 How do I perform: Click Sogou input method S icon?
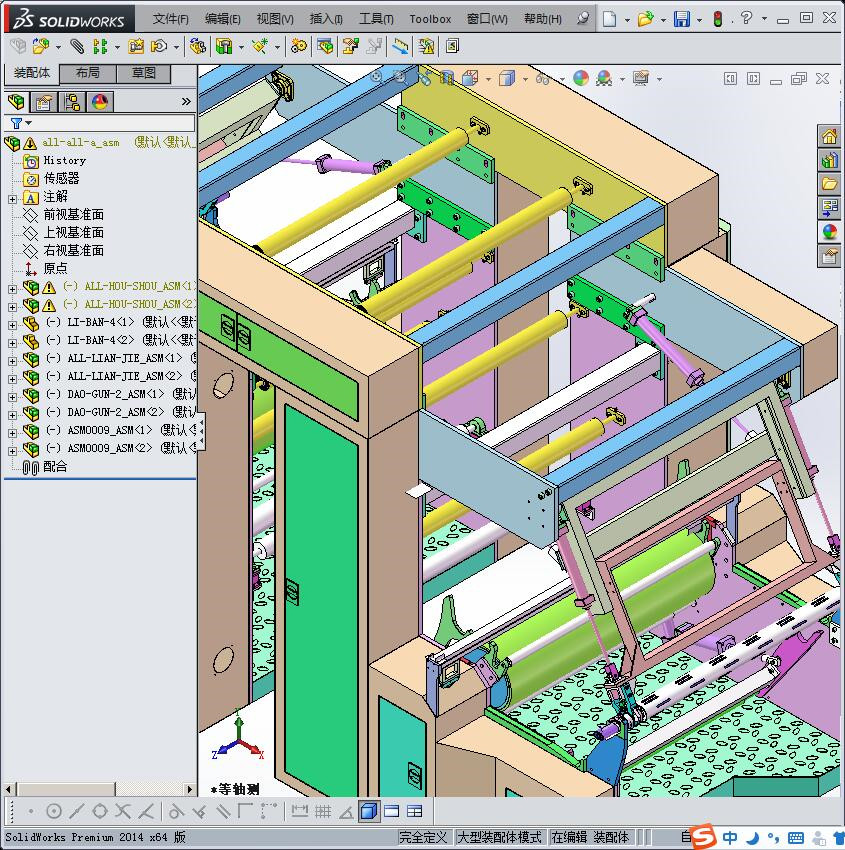[x=704, y=836]
